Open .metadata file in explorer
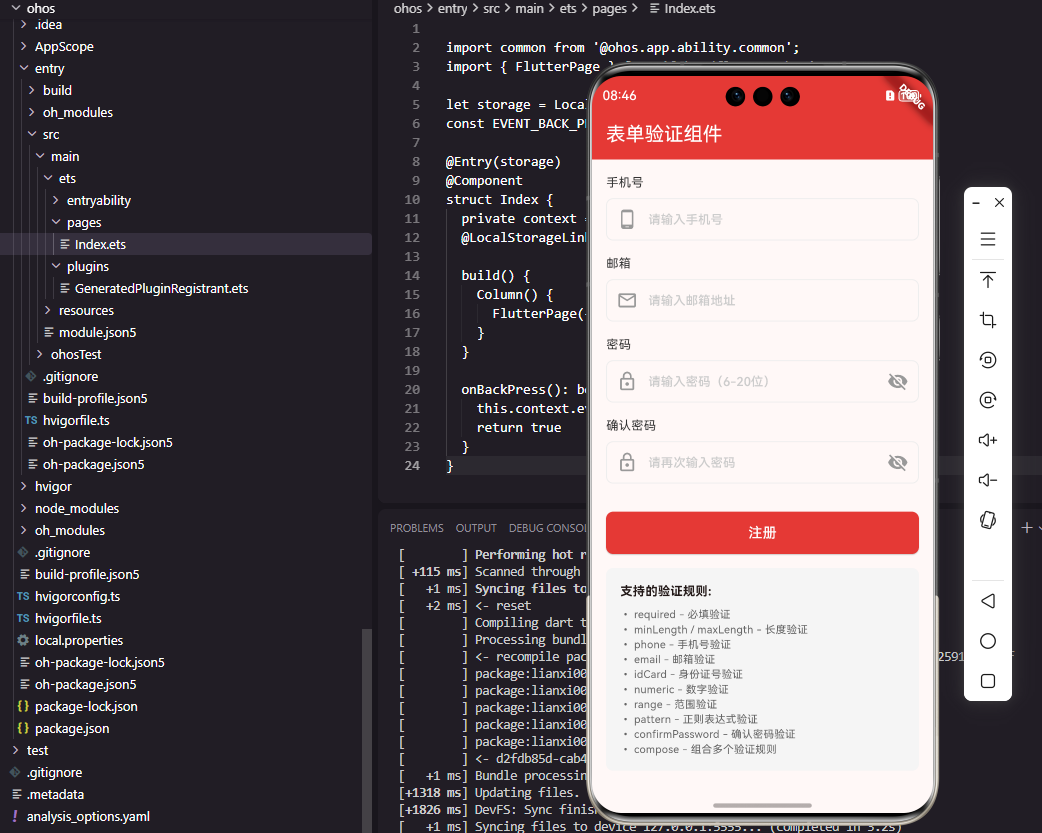1042x833 pixels. pyautogui.click(x=55, y=794)
